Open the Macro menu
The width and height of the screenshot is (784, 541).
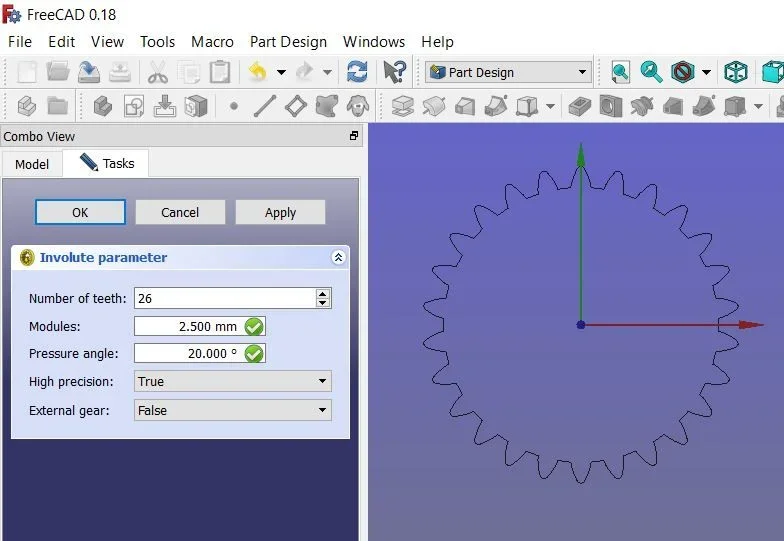coord(212,42)
